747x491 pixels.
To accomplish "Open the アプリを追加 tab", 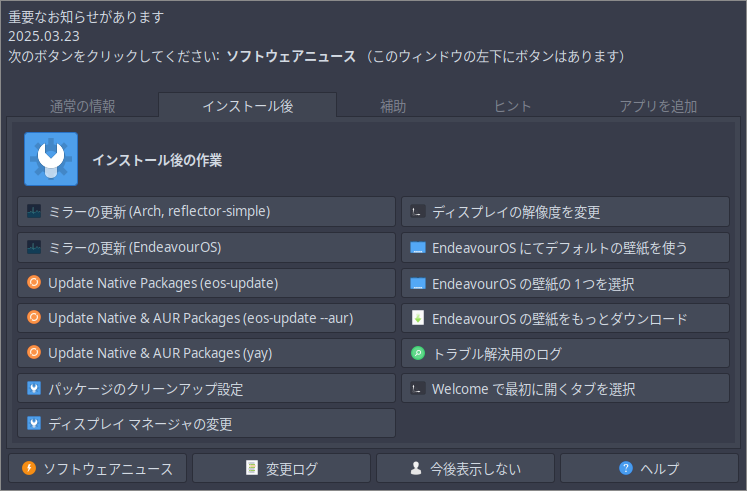I will (658, 106).
